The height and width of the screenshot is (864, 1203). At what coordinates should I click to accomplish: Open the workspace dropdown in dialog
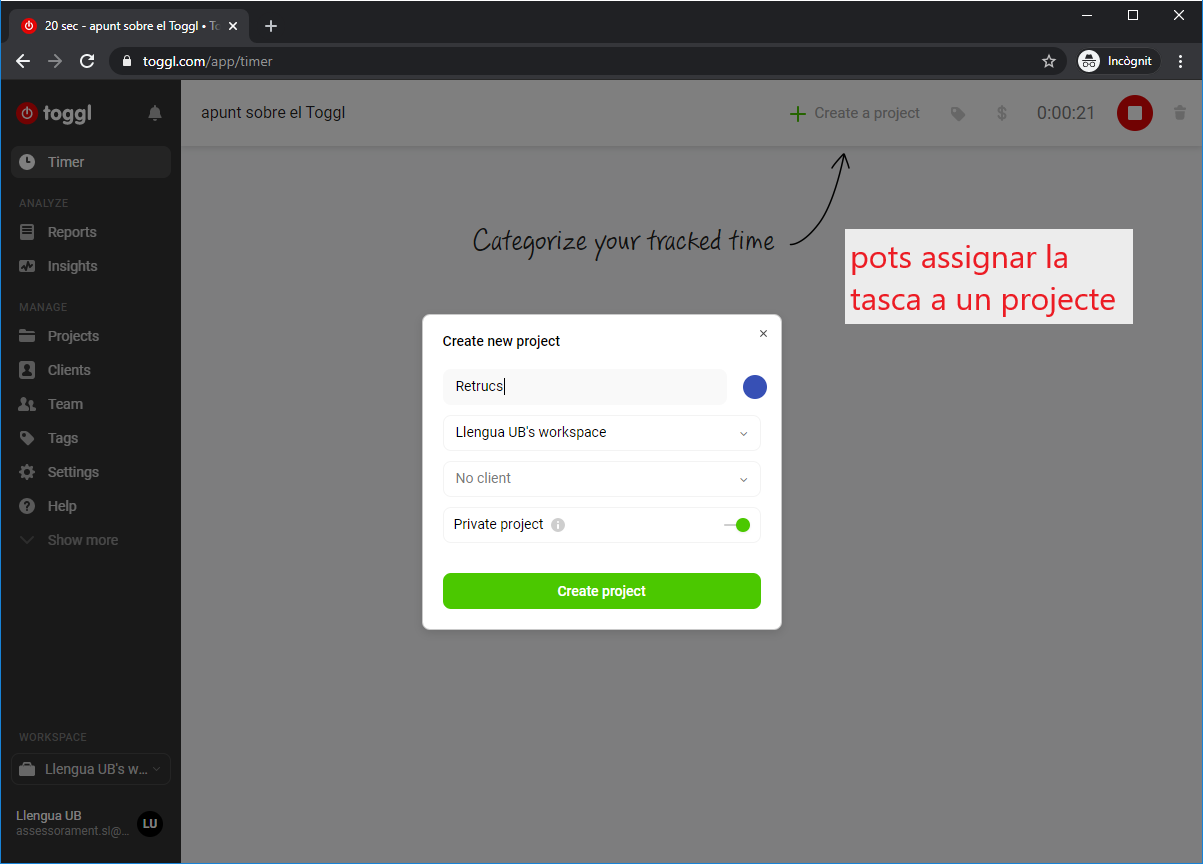click(x=601, y=433)
